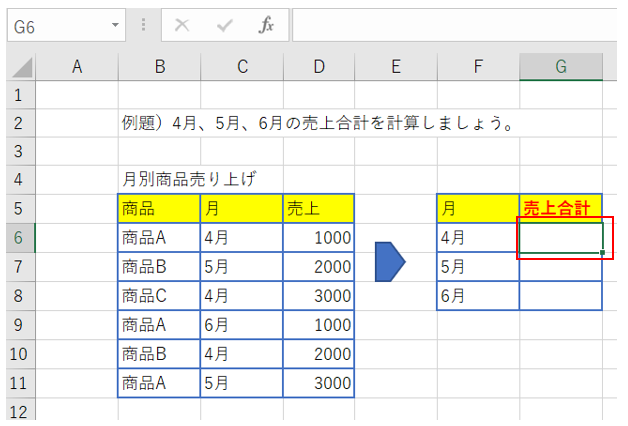Click the yellow 商品 header cell
This screenshot has height=426, width=628.
coord(159,209)
